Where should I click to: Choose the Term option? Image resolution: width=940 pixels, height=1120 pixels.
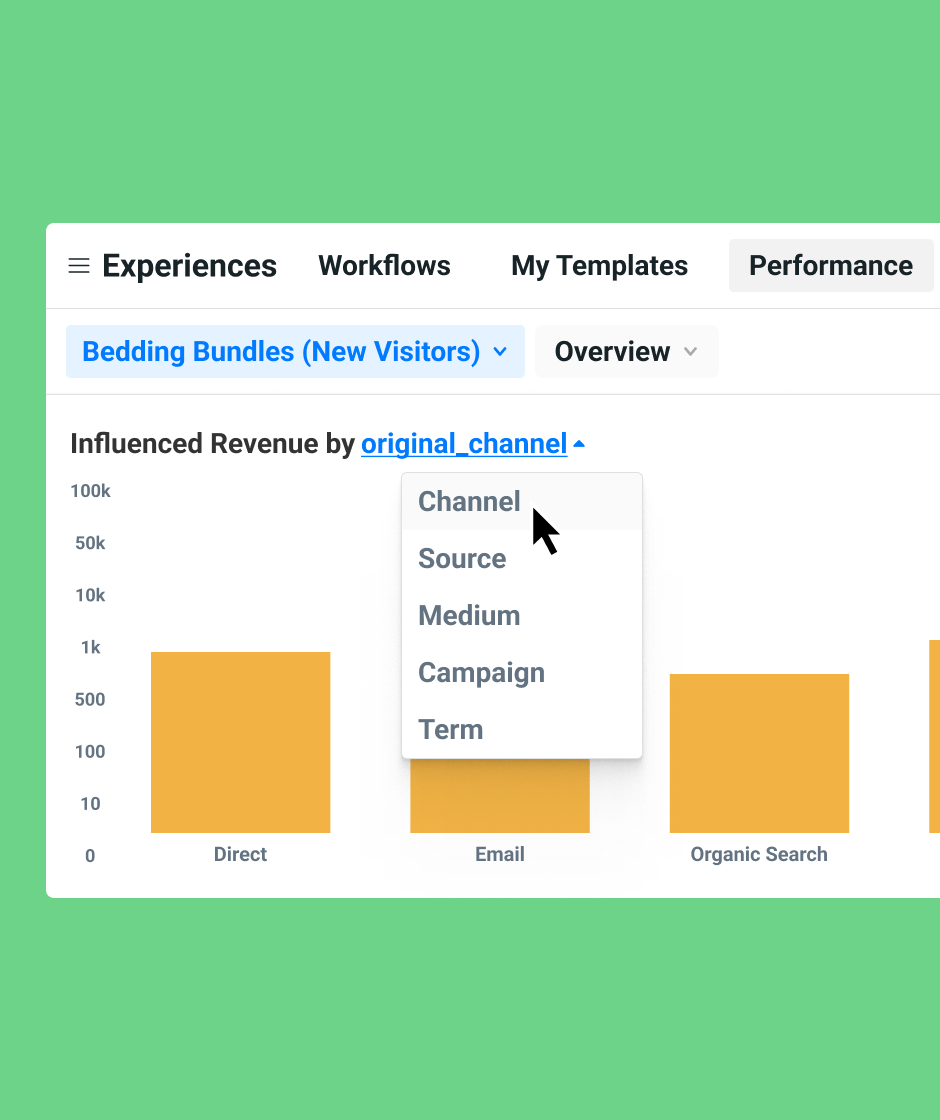tap(451, 729)
